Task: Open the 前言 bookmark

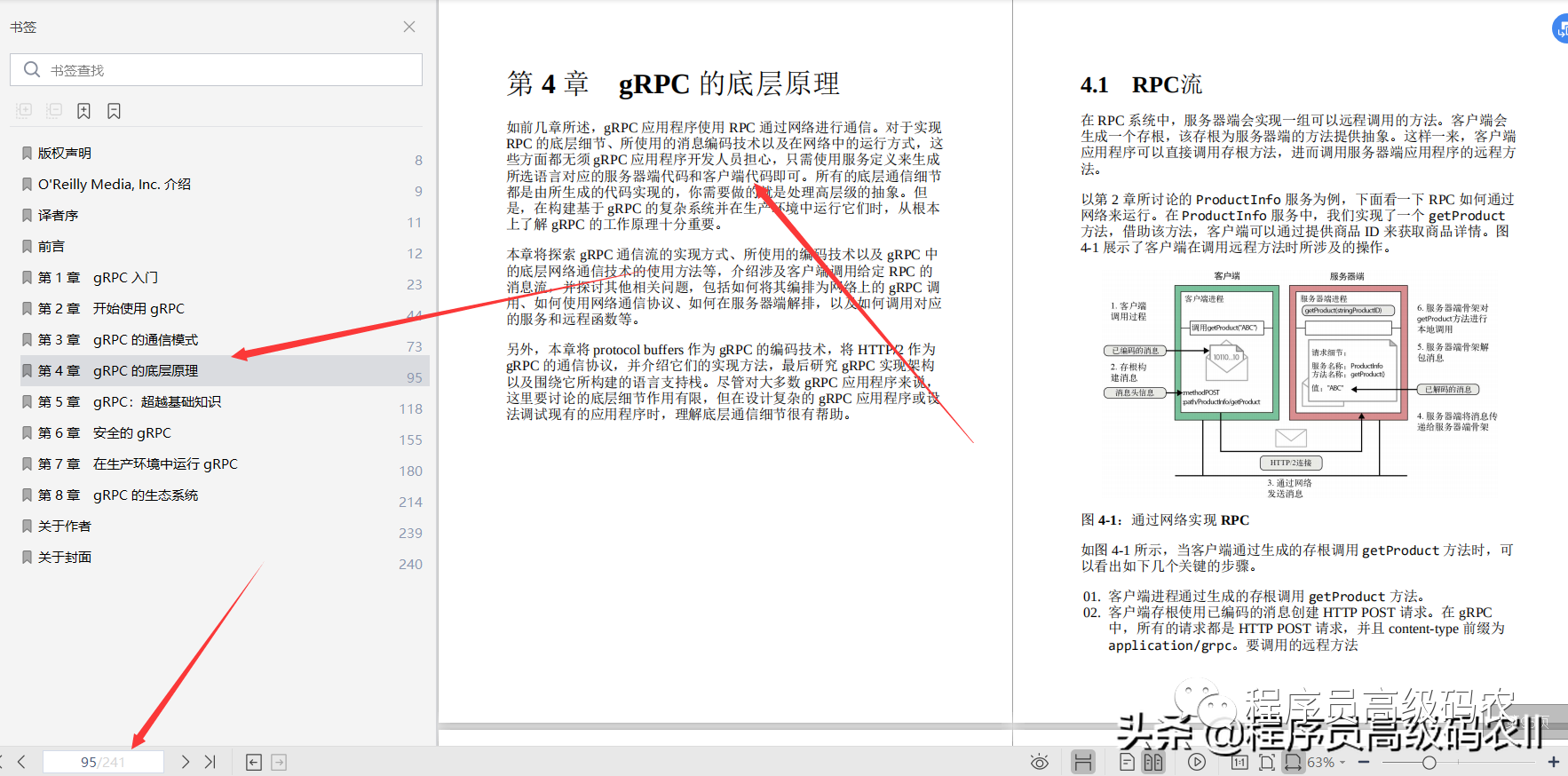Action: point(51,246)
